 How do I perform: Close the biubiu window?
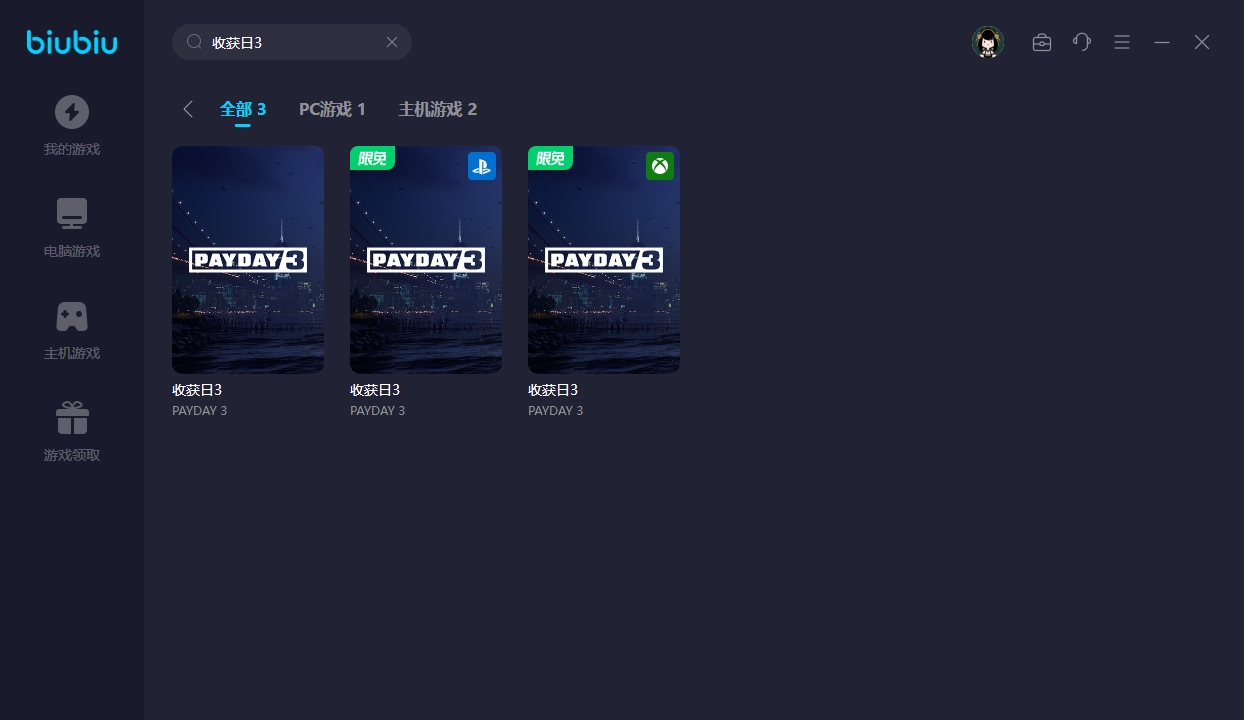(1202, 42)
